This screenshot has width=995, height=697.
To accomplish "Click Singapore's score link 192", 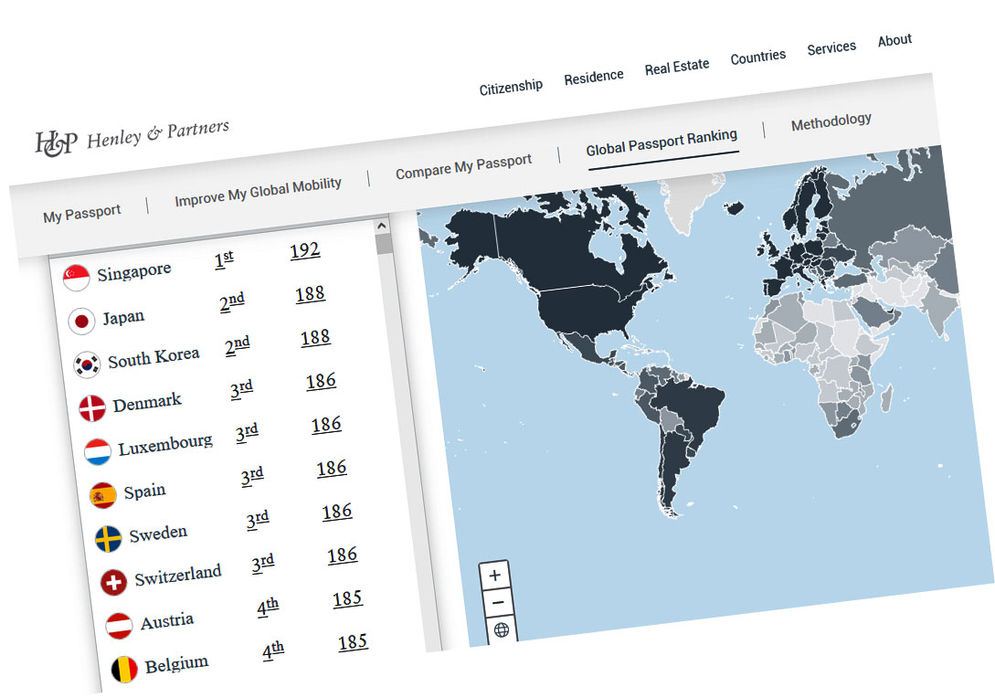I will [305, 250].
